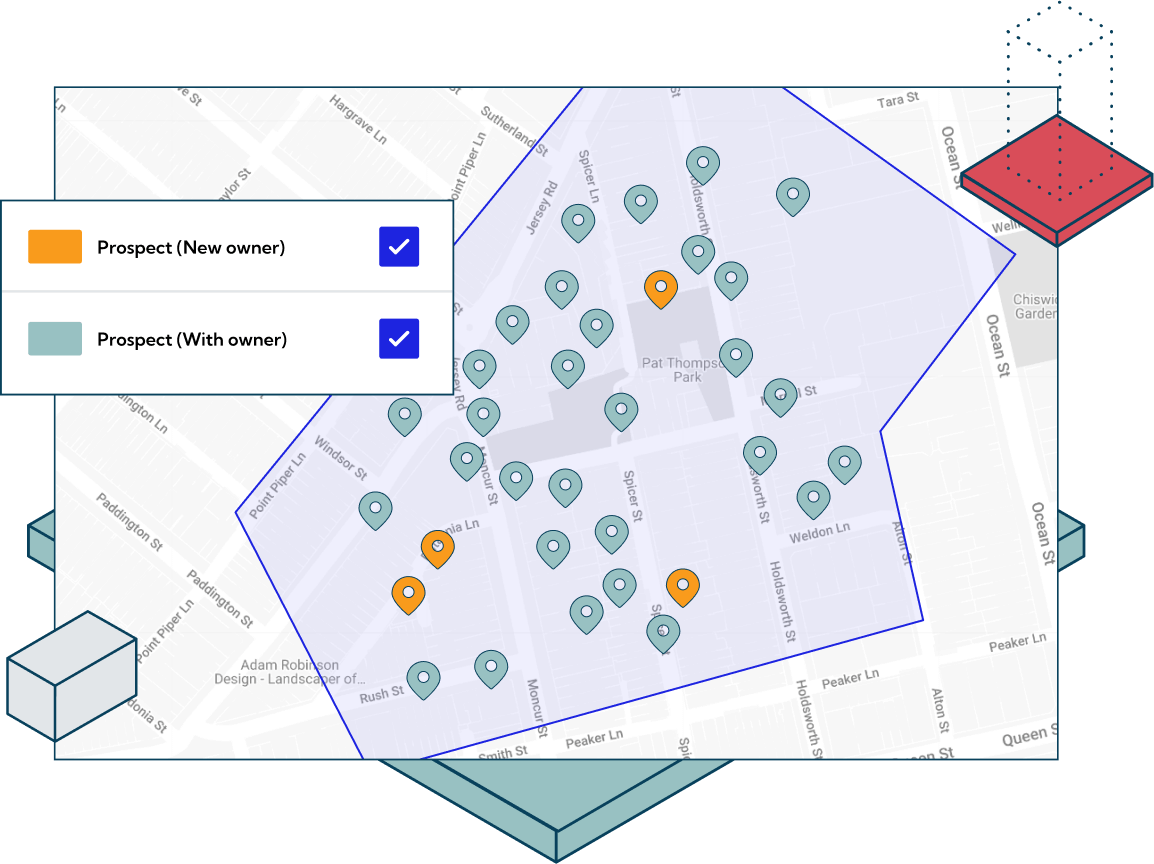
Task: Click the Sutherland St street label
Action: (514, 130)
